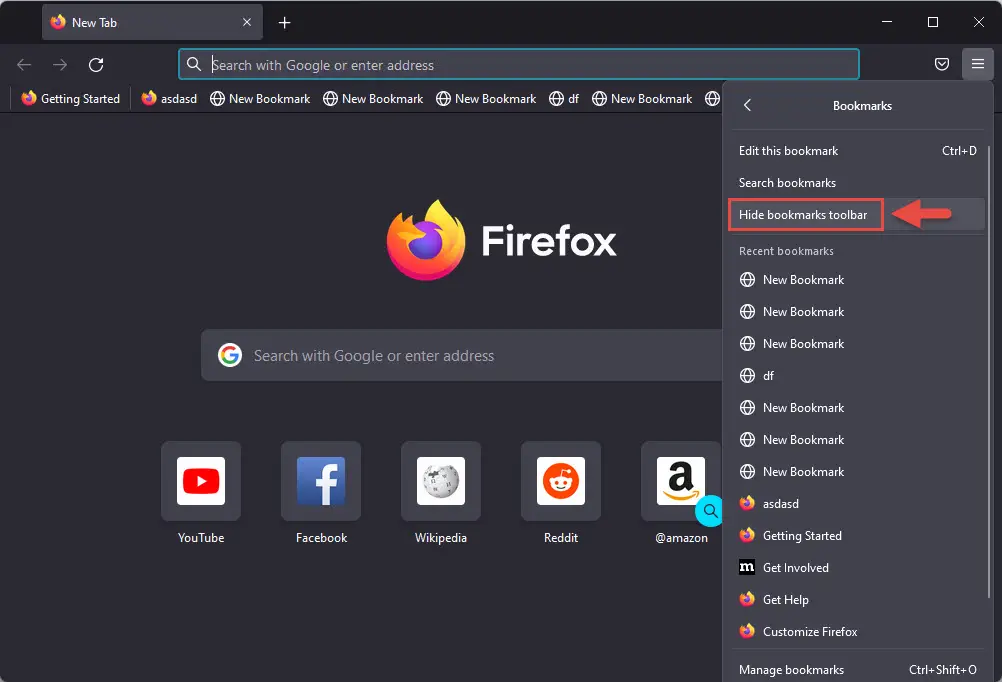The height and width of the screenshot is (682, 1002).
Task: Click the Google G icon in the page search box
Action: [230, 355]
